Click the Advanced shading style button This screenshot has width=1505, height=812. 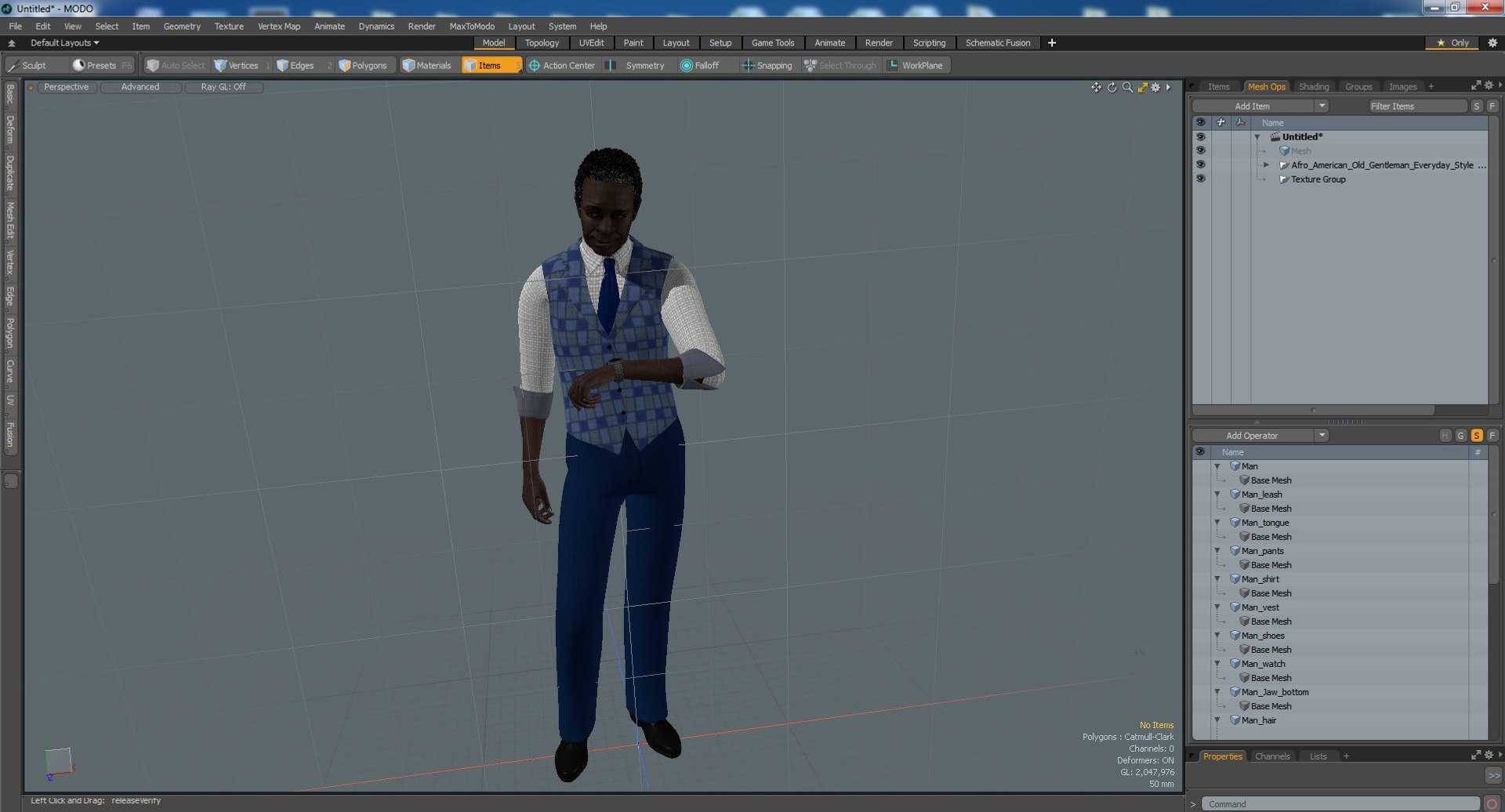click(x=140, y=87)
